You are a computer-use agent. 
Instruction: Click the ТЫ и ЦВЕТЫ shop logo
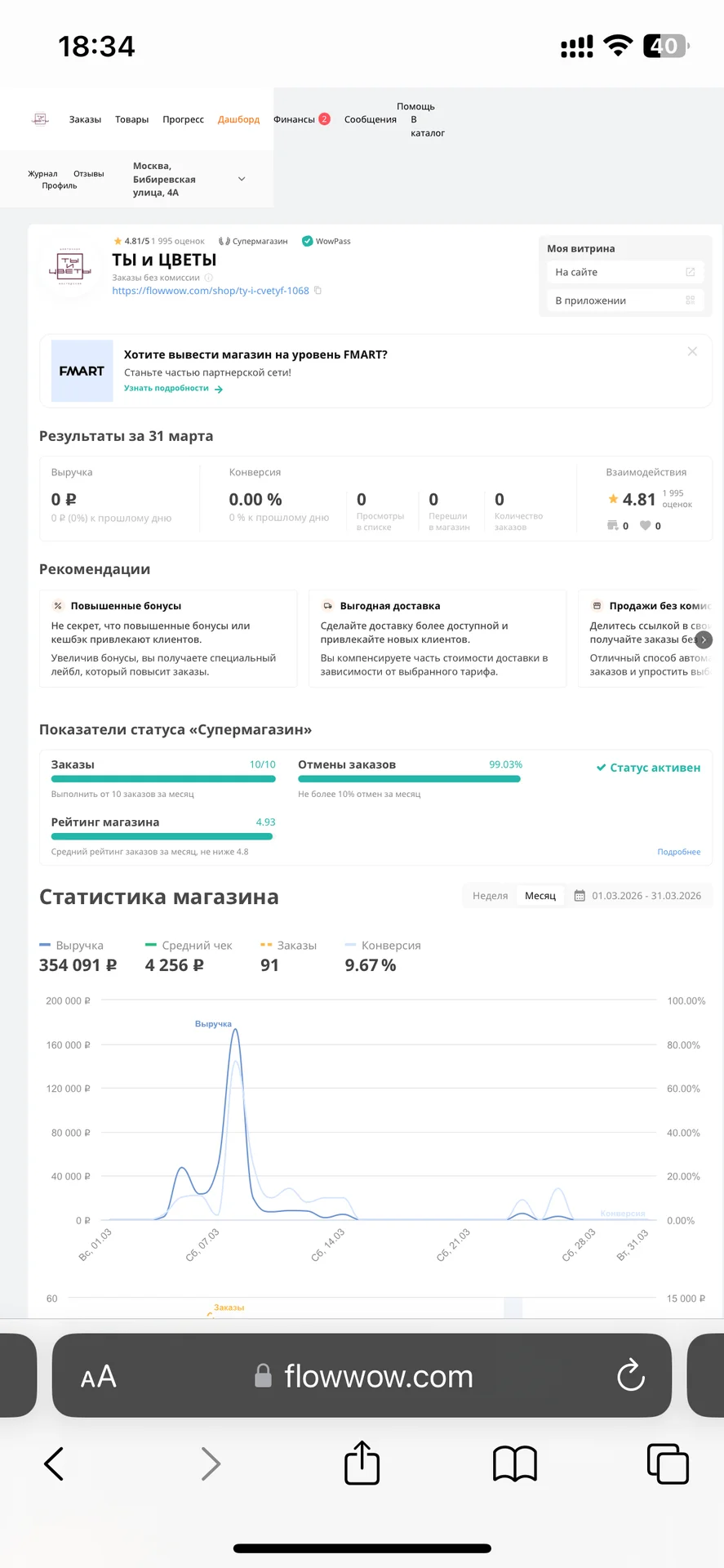pyautogui.click(x=71, y=267)
